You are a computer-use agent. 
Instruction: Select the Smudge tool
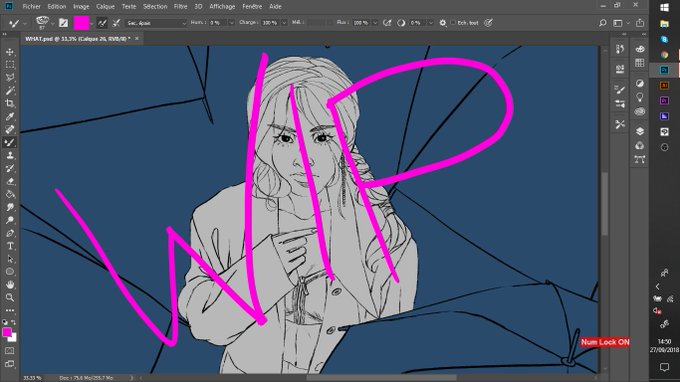[10, 207]
